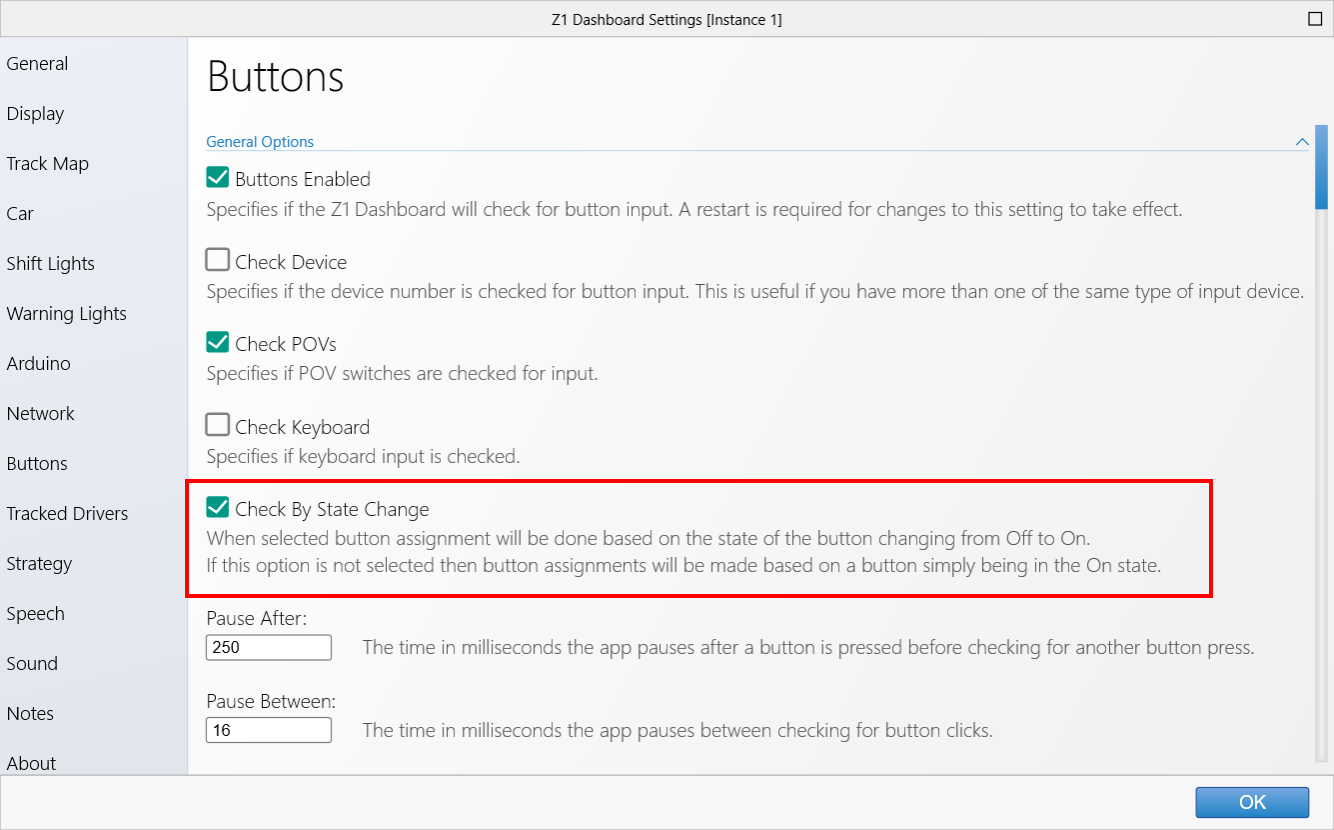This screenshot has width=1334, height=830.
Task: Open Warning Lights settings
Action: (x=66, y=314)
